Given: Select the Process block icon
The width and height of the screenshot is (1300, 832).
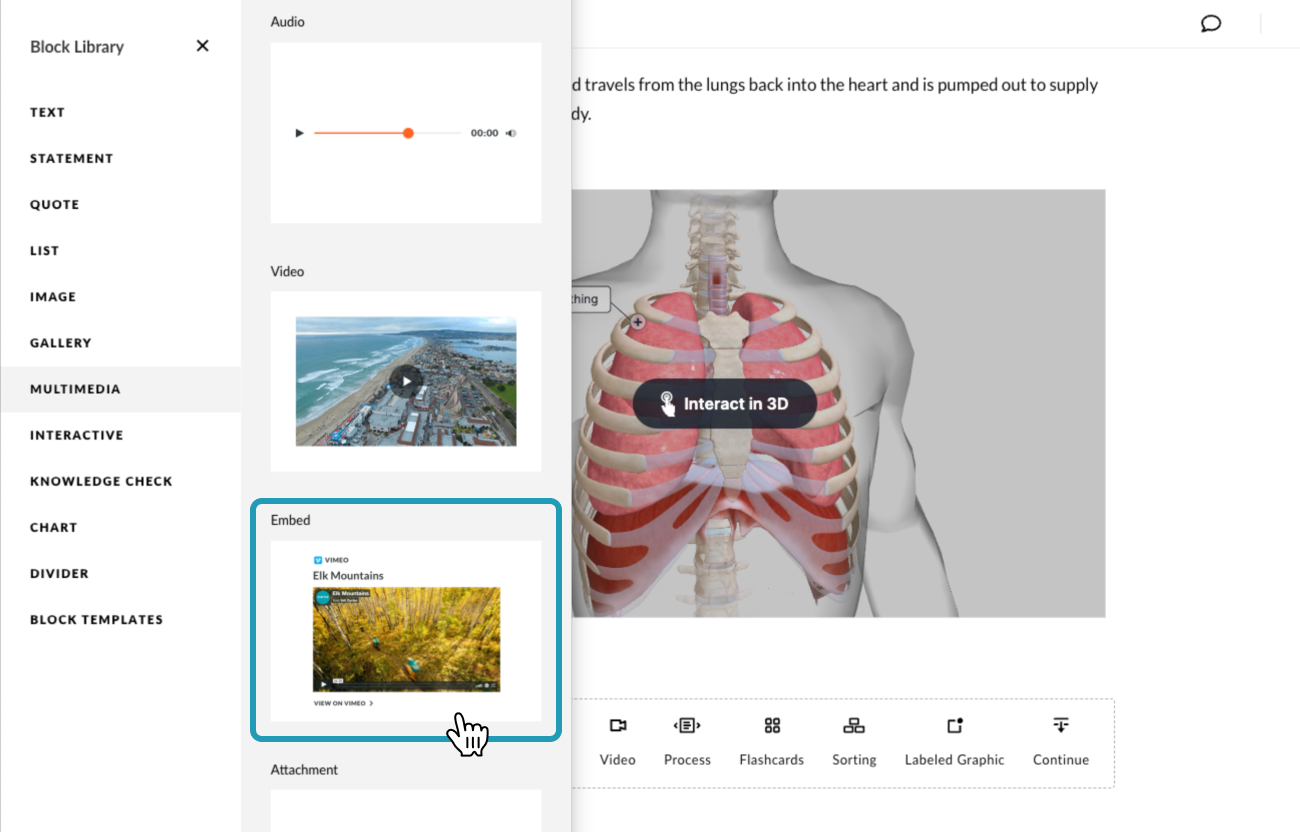Looking at the screenshot, I should click(x=687, y=725).
